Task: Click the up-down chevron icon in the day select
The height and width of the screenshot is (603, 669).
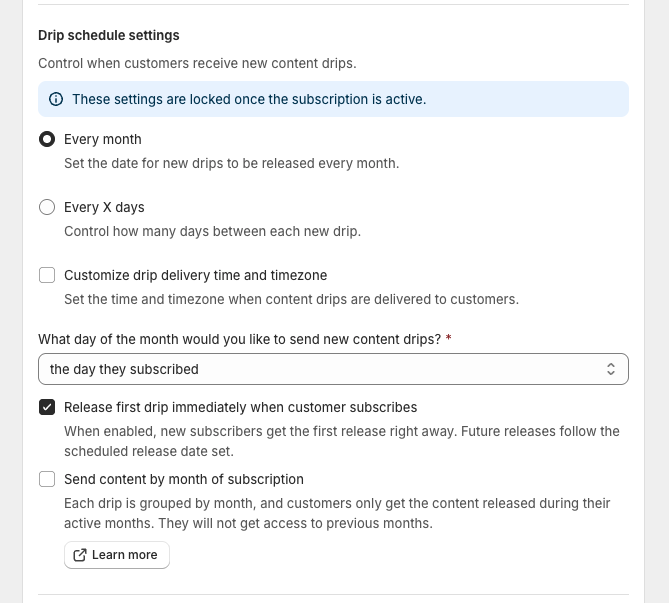Action: click(611, 369)
